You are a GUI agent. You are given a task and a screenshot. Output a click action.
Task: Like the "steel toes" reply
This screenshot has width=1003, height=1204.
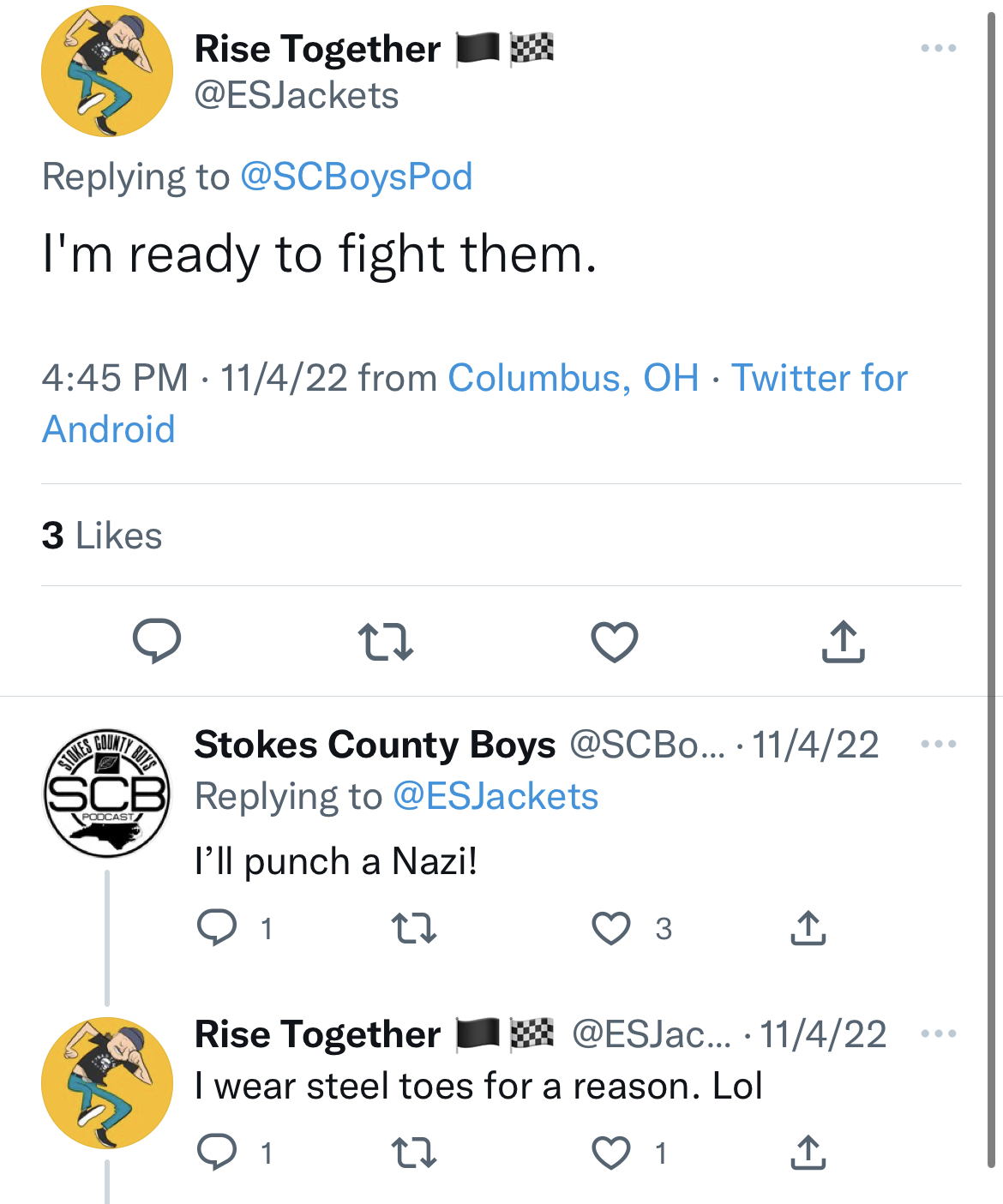611,1153
